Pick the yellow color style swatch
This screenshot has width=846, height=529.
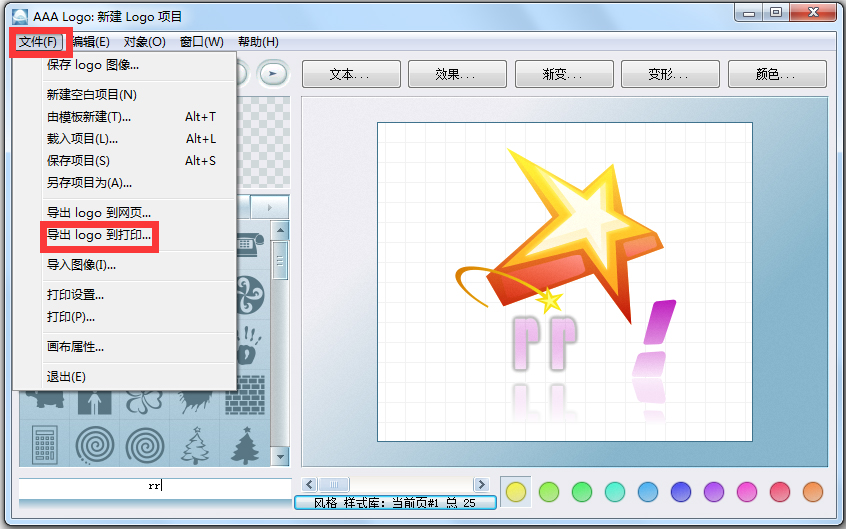tap(516, 491)
